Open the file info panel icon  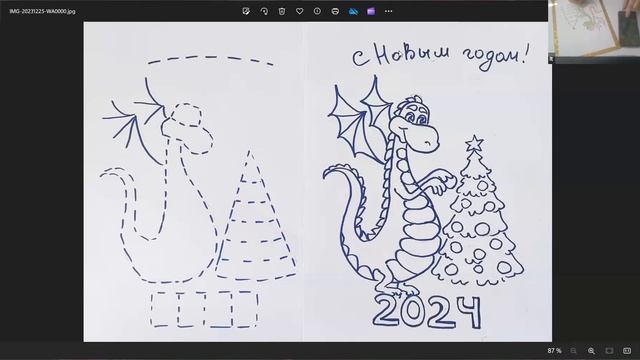coord(317,11)
